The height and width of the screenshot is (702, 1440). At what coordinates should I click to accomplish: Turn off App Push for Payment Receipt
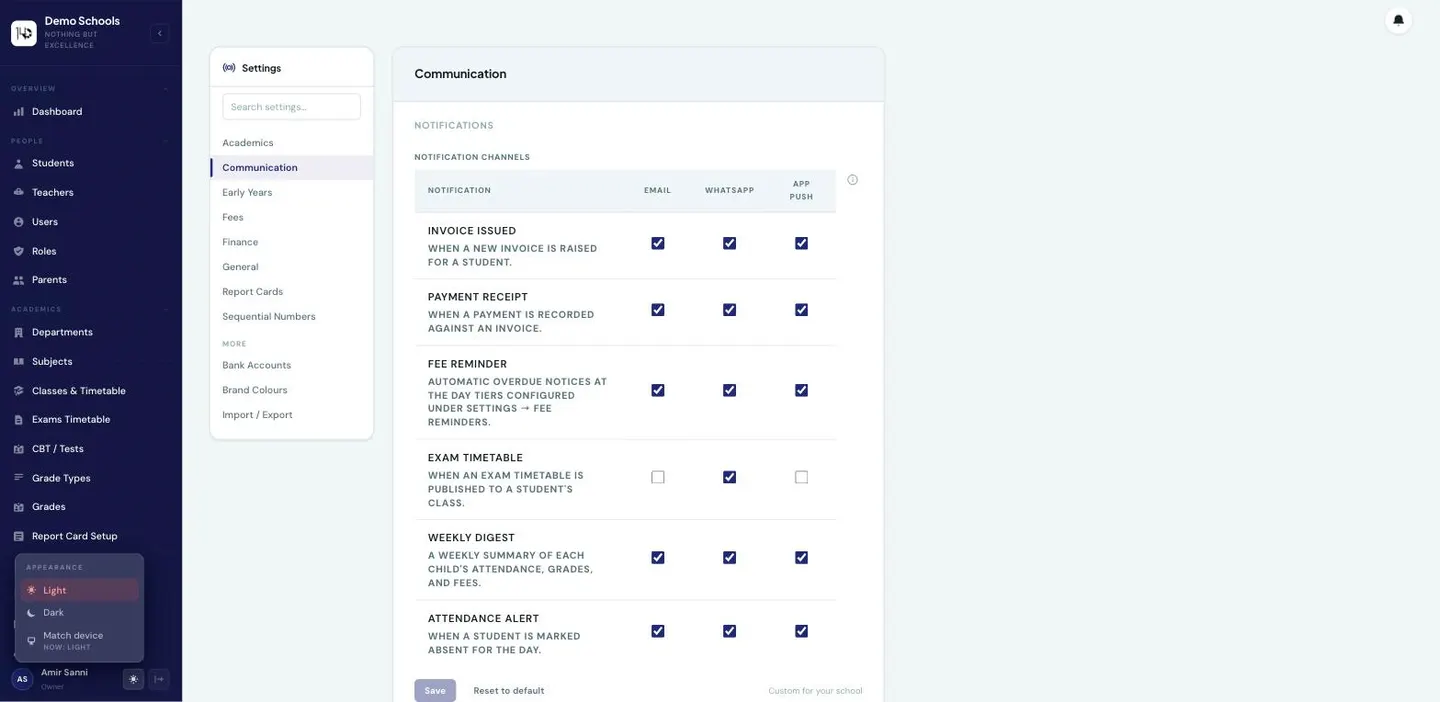click(802, 310)
